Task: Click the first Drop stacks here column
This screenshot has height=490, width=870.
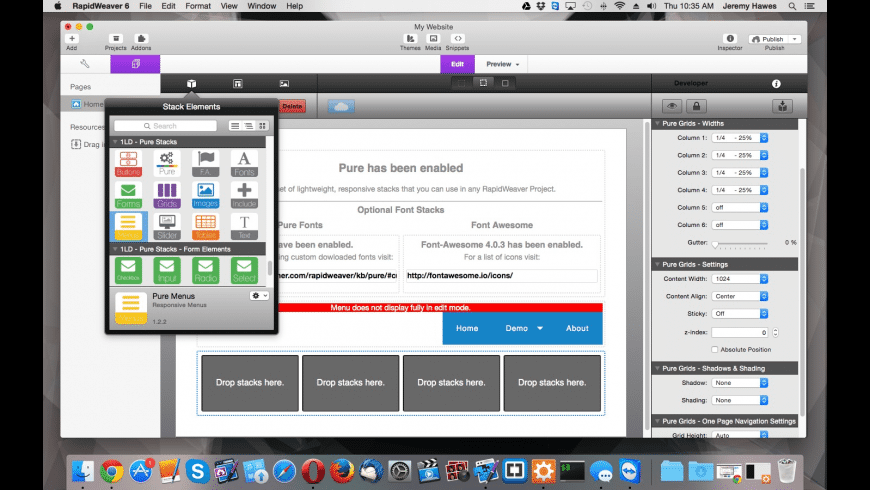Action: [x=250, y=383]
